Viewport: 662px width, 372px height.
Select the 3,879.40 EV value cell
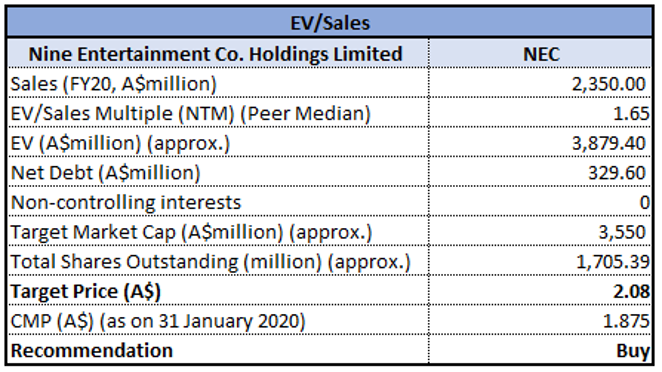(x=541, y=143)
